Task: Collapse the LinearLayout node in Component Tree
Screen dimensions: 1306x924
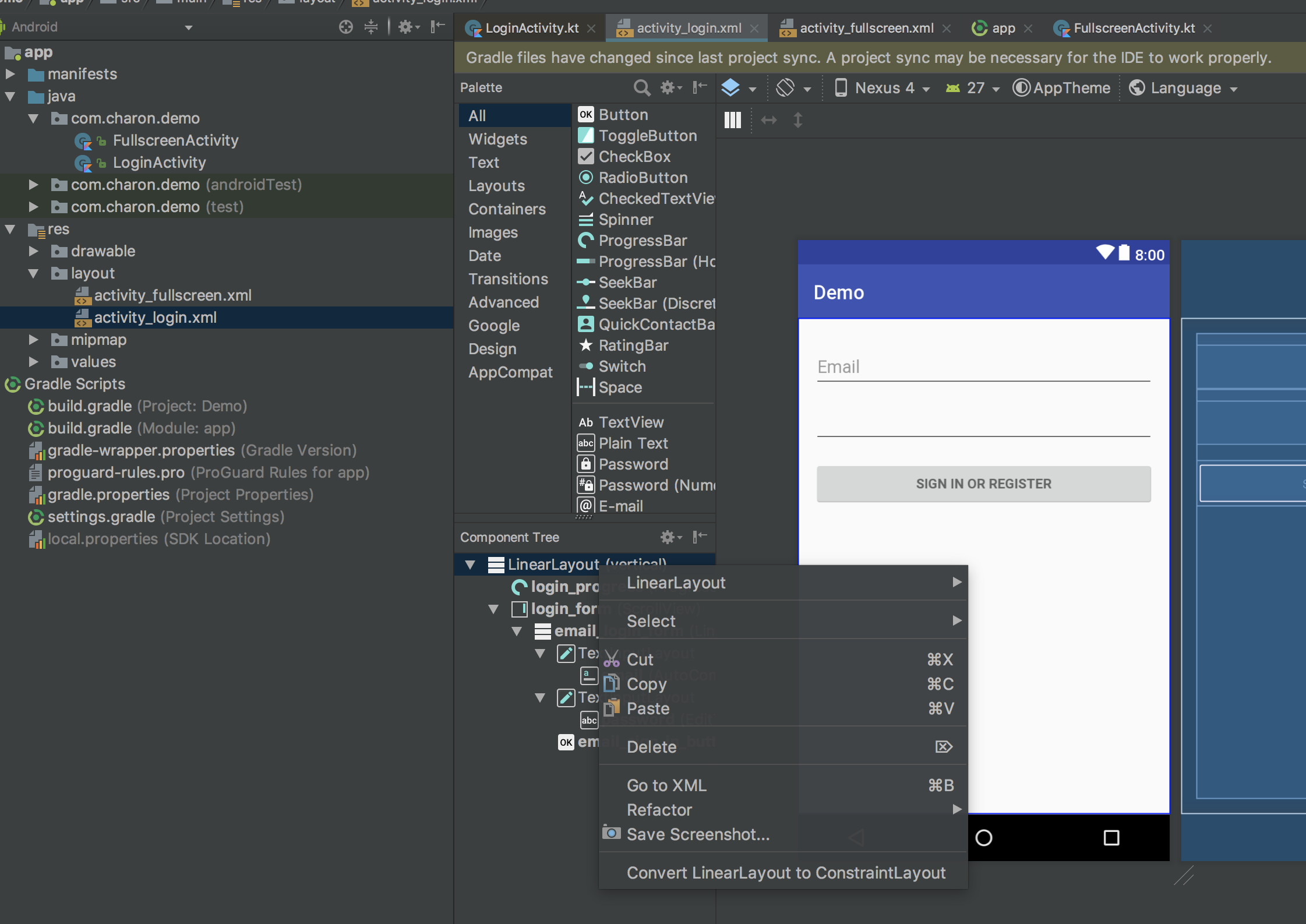Action: [x=470, y=564]
